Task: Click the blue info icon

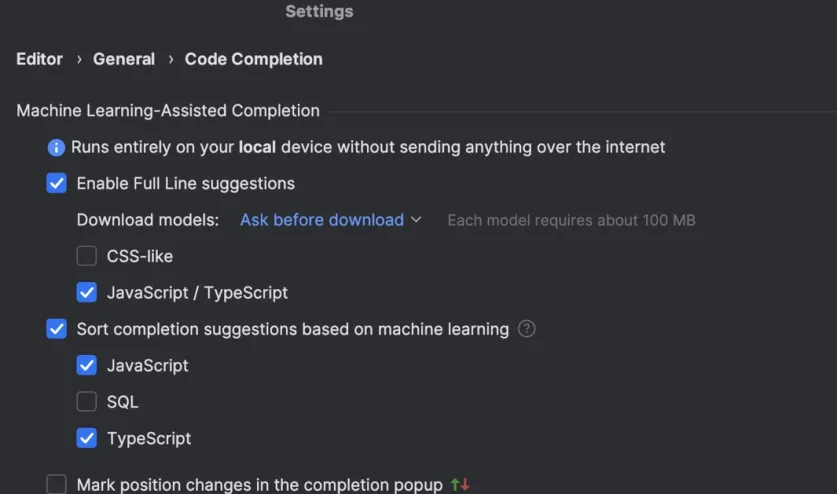Action: [57, 148]
